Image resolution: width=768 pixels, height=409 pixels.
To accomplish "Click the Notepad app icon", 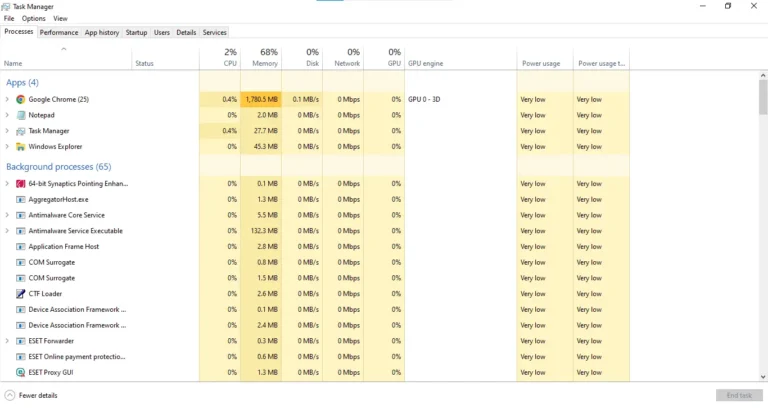I will 21,115.
